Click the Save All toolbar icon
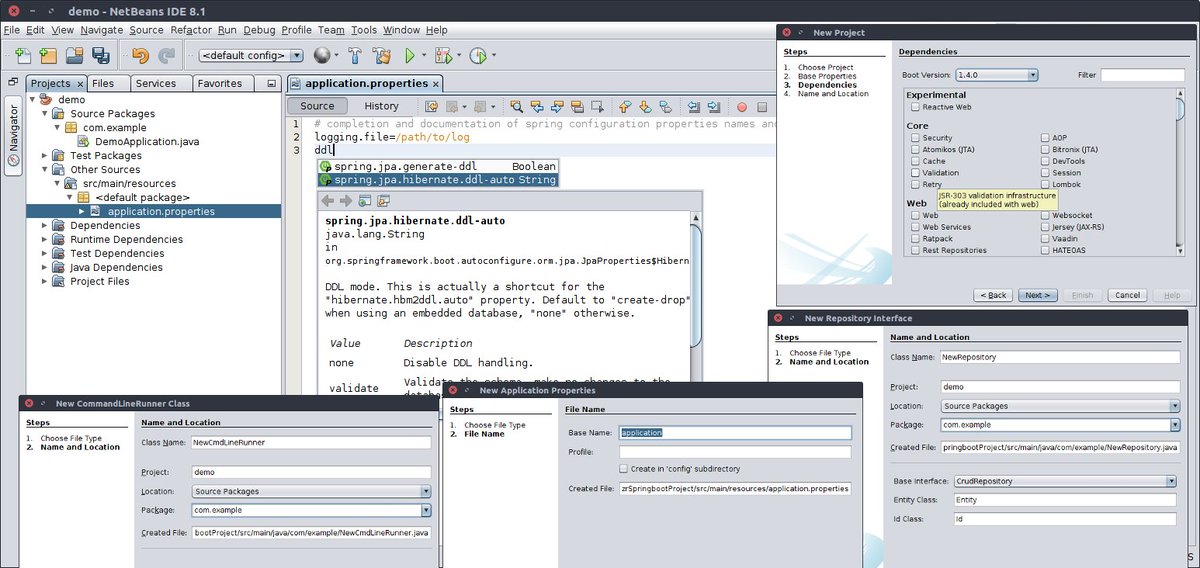 (x=101, y=55)
